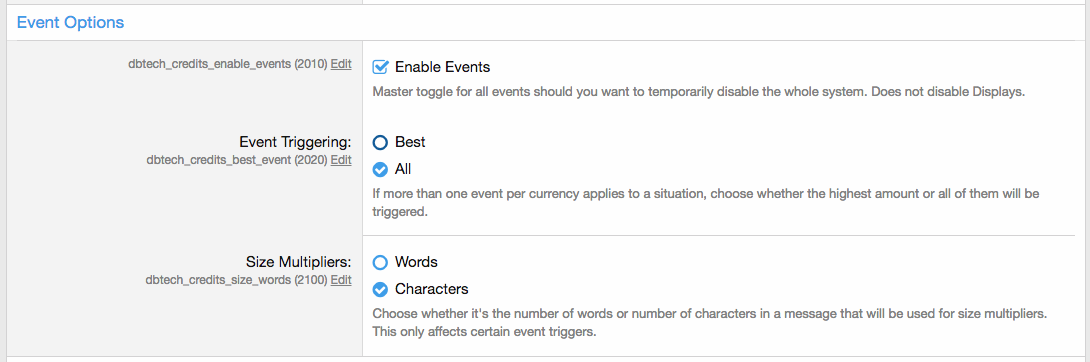Screen dimensions: 1090x362
Task: Click the Words option label
Action: 416,263
